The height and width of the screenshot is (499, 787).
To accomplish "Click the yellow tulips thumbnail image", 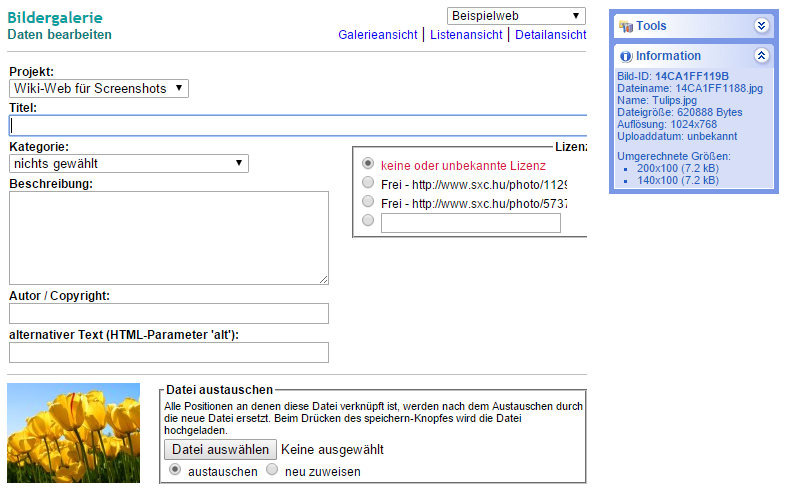I will [73, 433].
